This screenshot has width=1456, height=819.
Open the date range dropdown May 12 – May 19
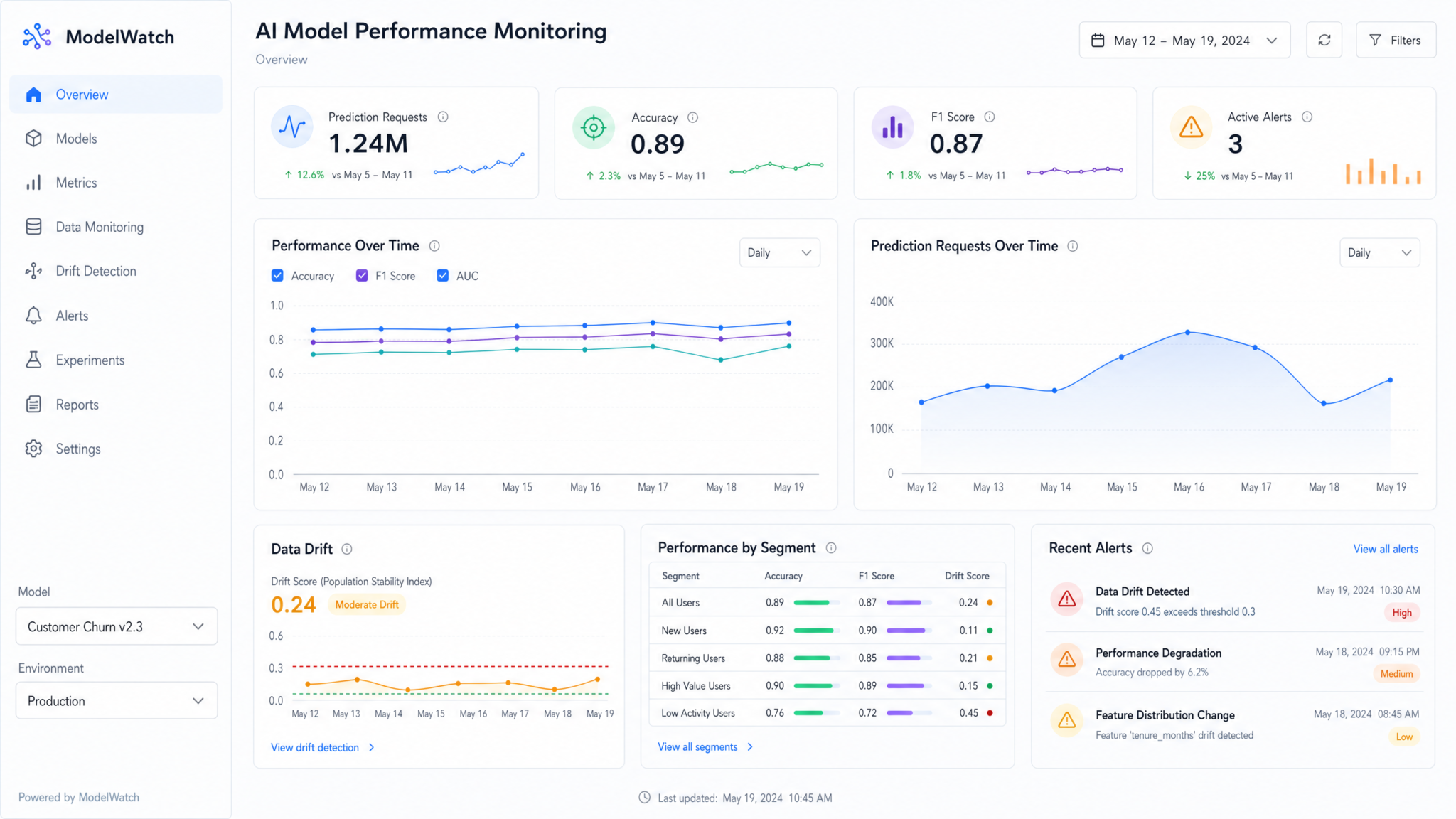click(x=1184, y=40)
